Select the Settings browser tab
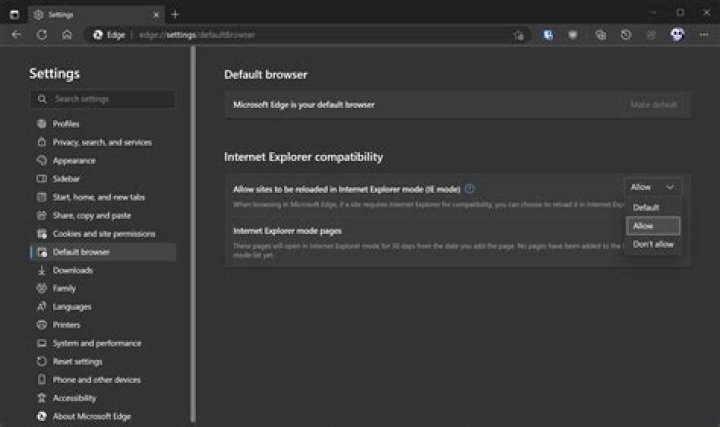 coord(96,15)
